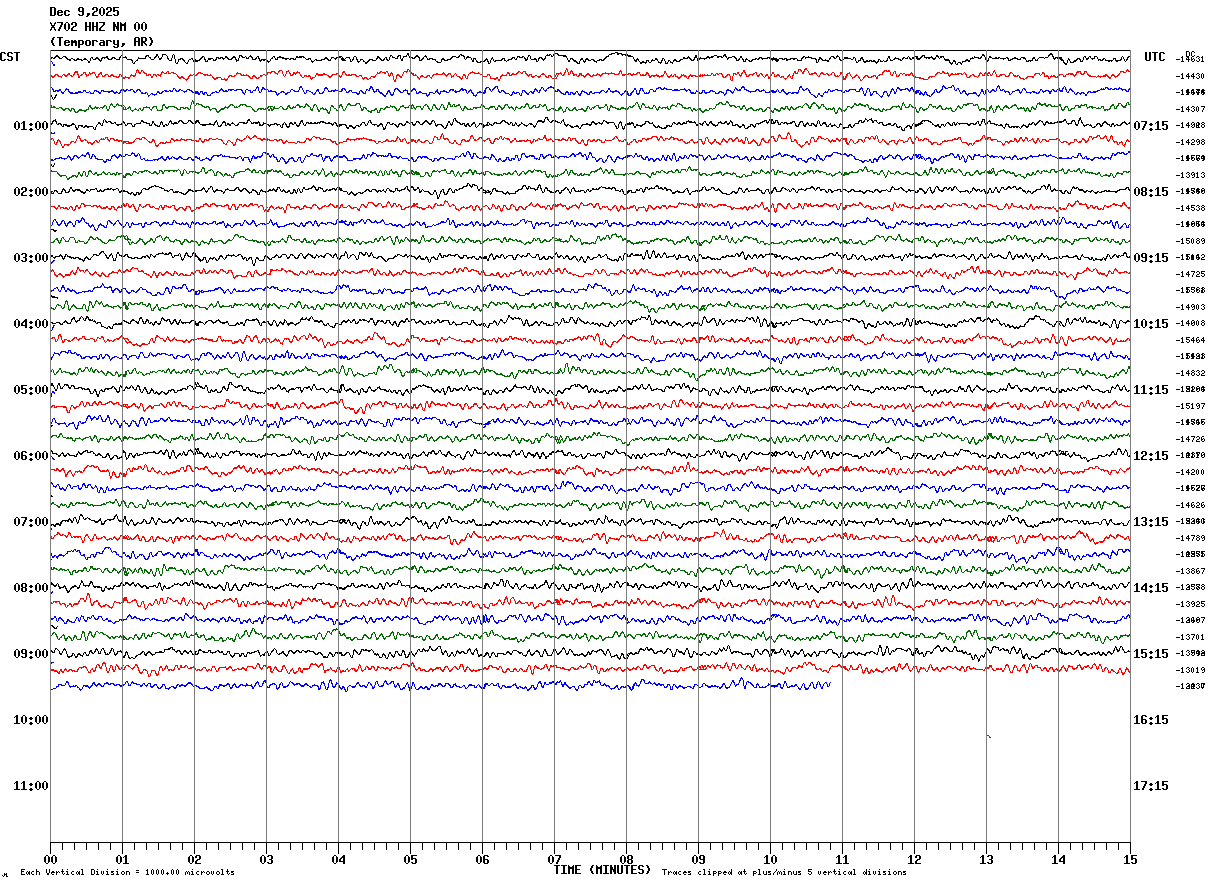Select the 07:00 CST row label
1210x886 pixels.
coord(31,522)
